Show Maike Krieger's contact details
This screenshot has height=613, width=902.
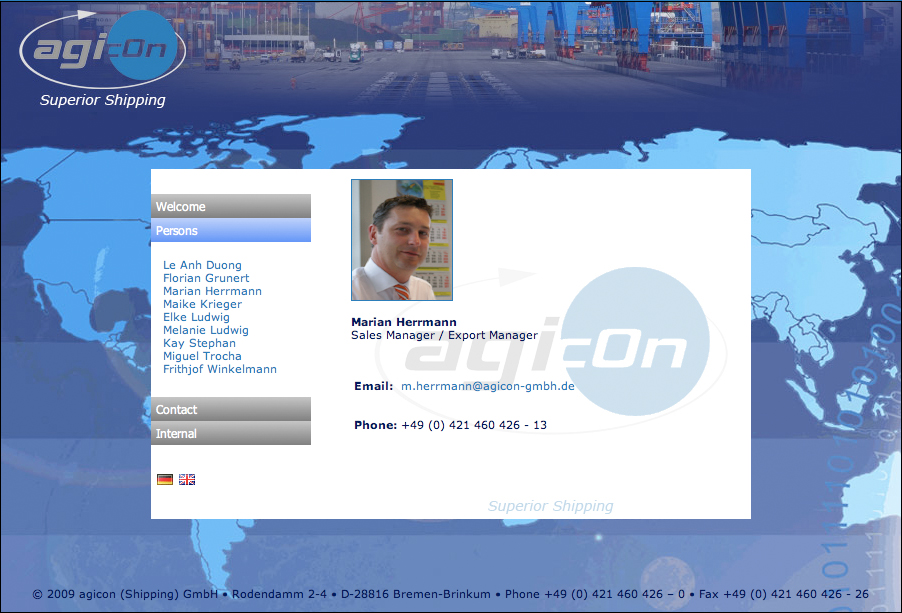pos(202,305)
